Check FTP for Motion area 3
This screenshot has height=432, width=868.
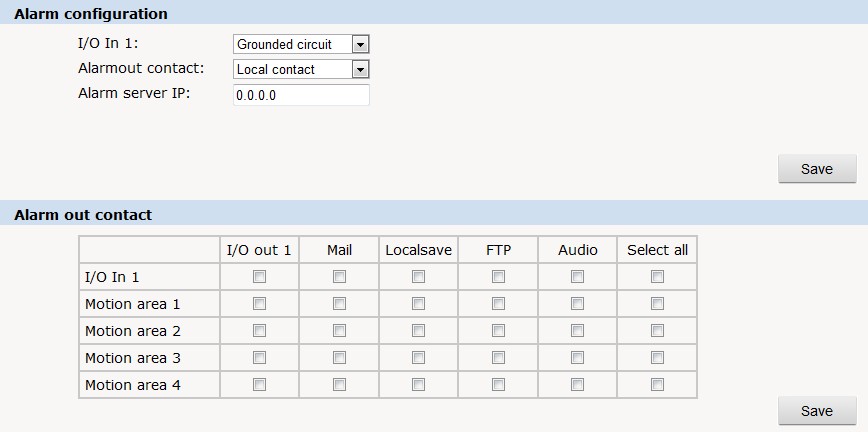point(498,358)
